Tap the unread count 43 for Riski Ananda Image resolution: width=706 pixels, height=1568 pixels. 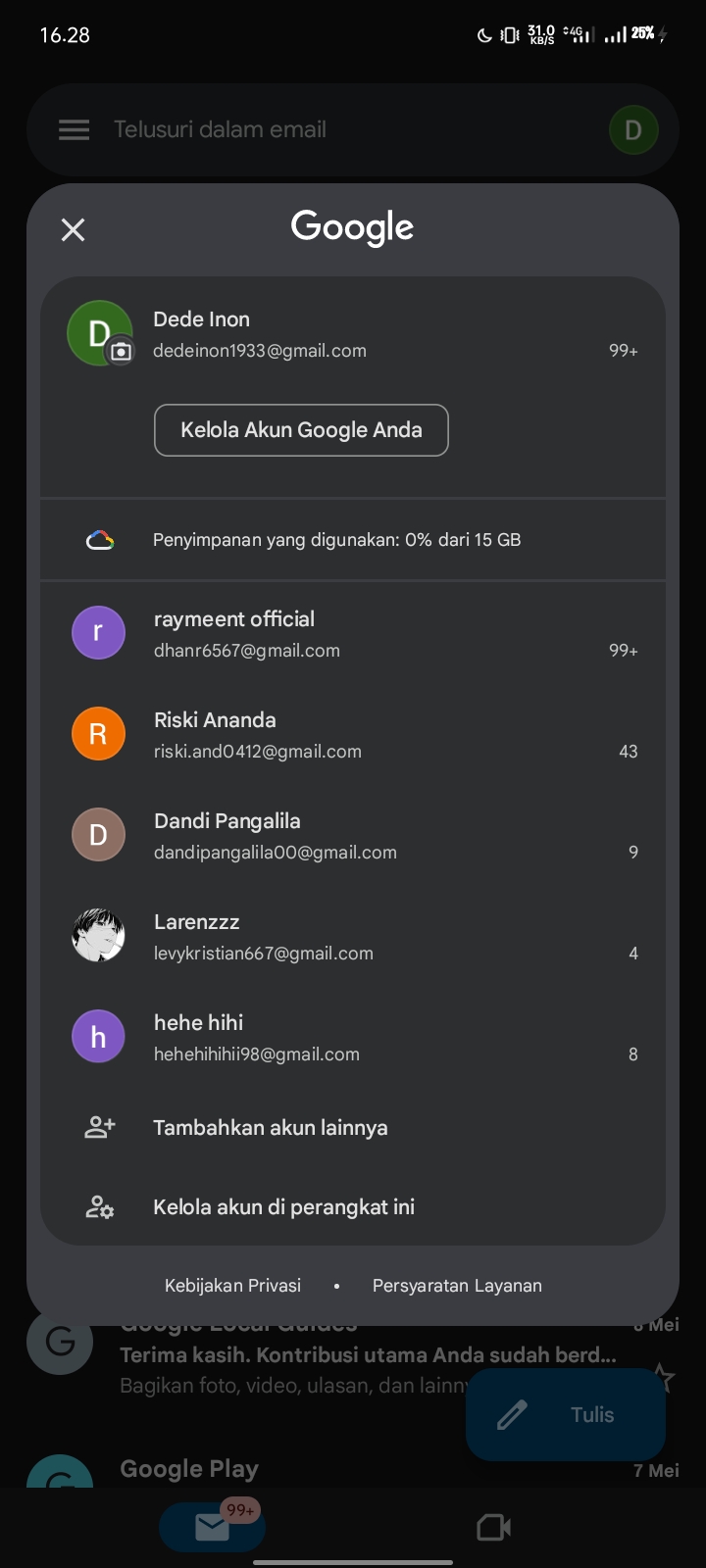(629, 752)
